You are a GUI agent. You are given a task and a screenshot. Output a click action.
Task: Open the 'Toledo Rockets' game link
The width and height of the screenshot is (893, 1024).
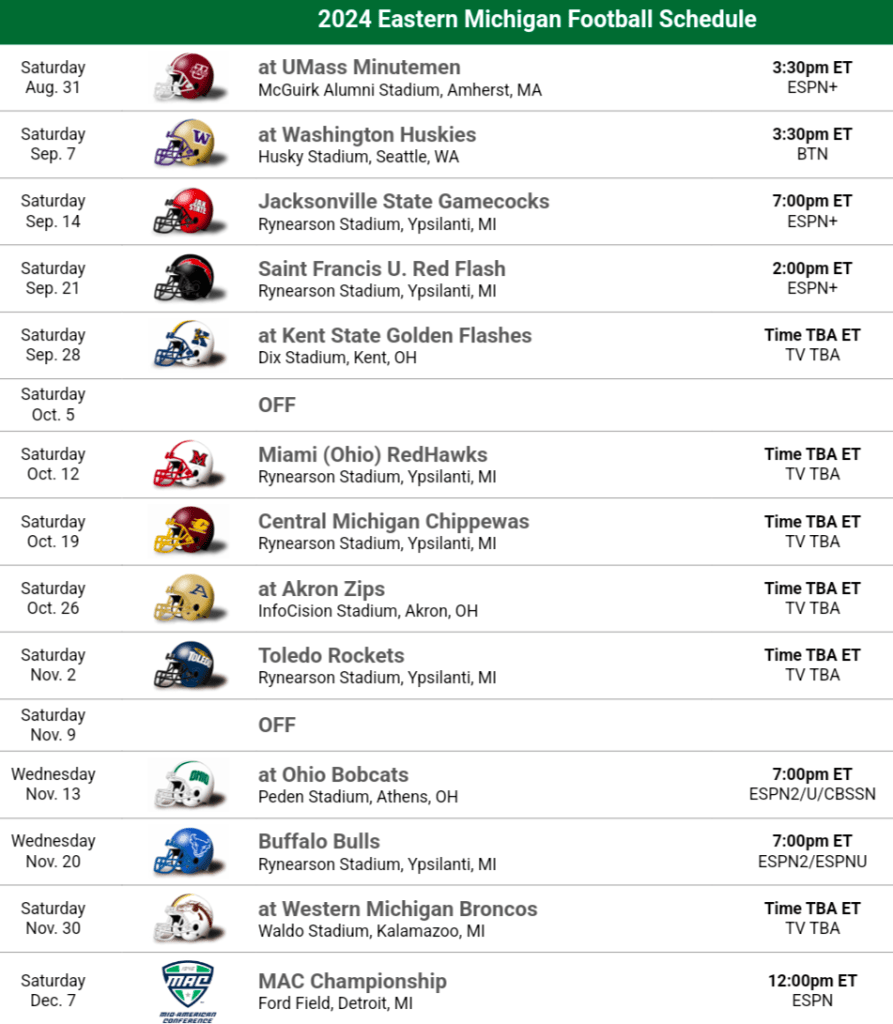[331, 655]
